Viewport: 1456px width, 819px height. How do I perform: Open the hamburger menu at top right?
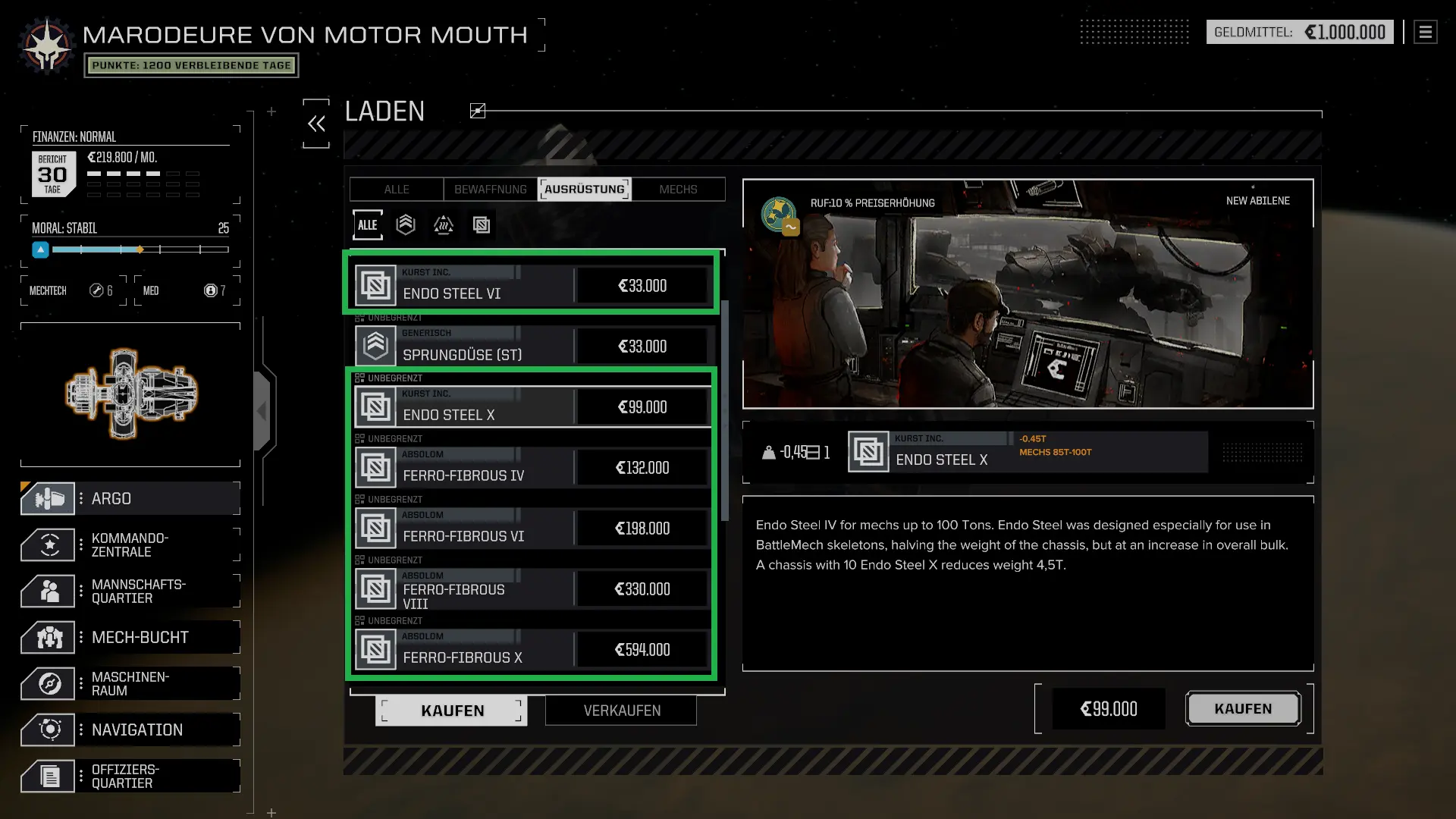[x=1426, y=32]
